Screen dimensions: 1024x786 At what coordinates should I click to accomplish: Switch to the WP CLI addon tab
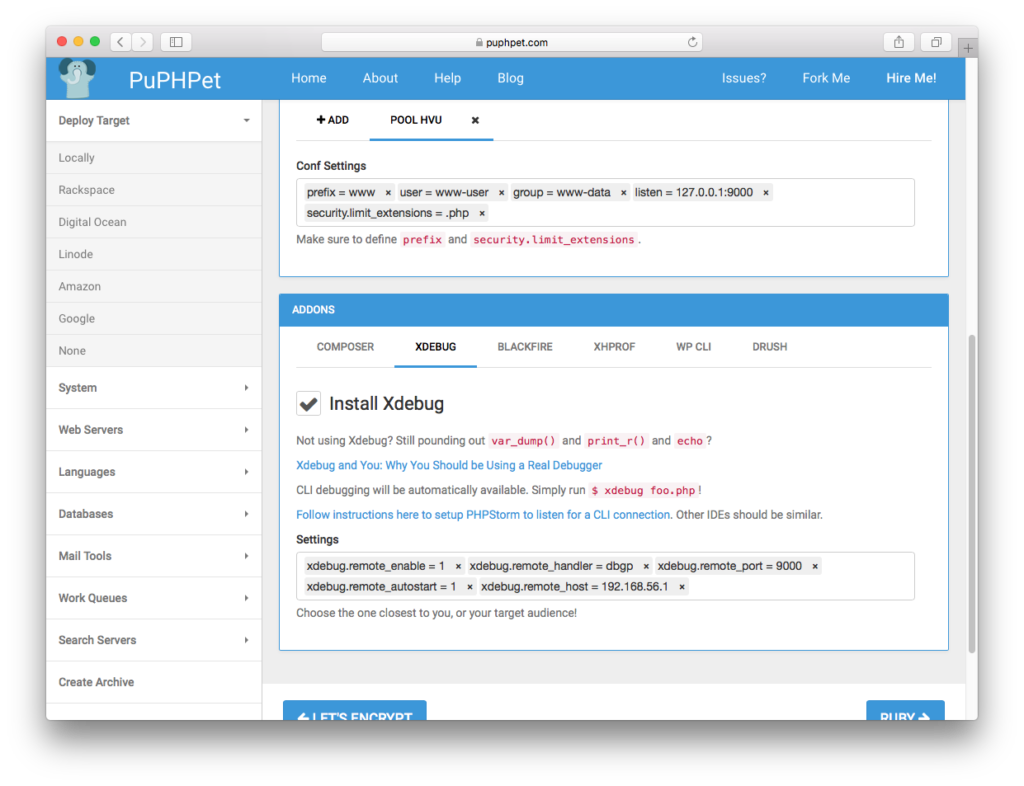click(x=694, y=347)
